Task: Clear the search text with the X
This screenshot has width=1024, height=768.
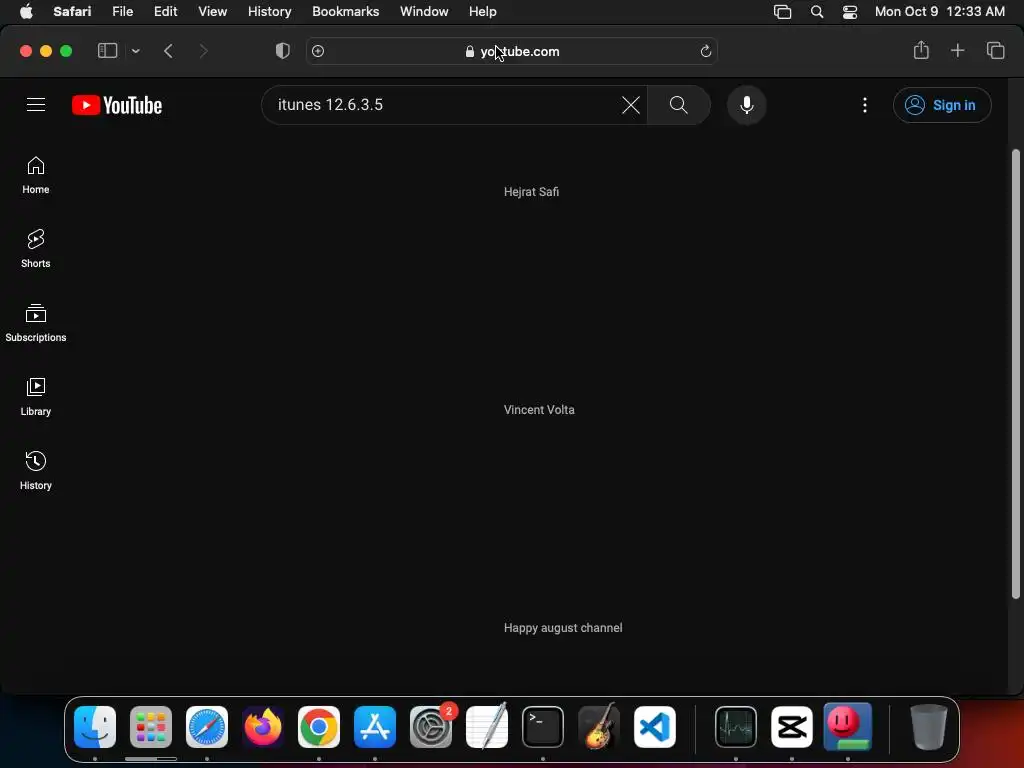Action: pos(631,104)
